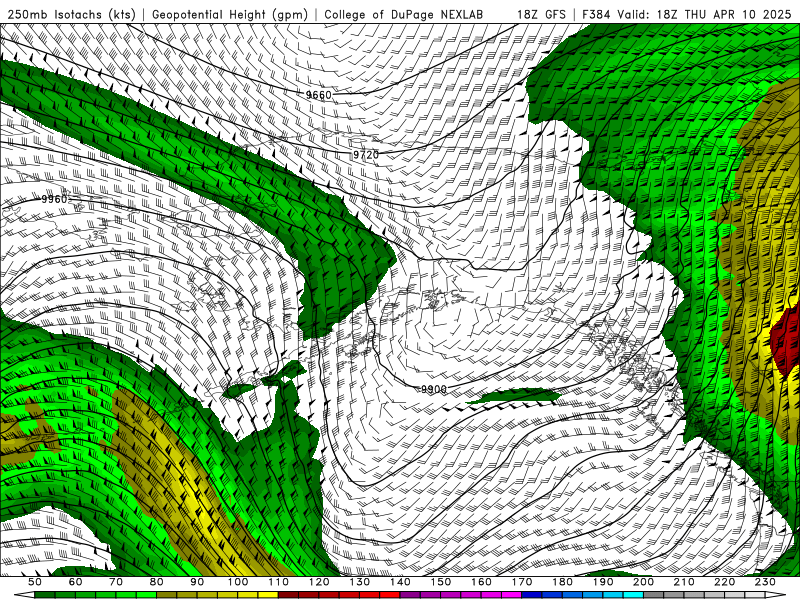This screenshot has height=600, width=800.
Task: Select the dark blue swatch just right of 170
Action: pos(532,595)
